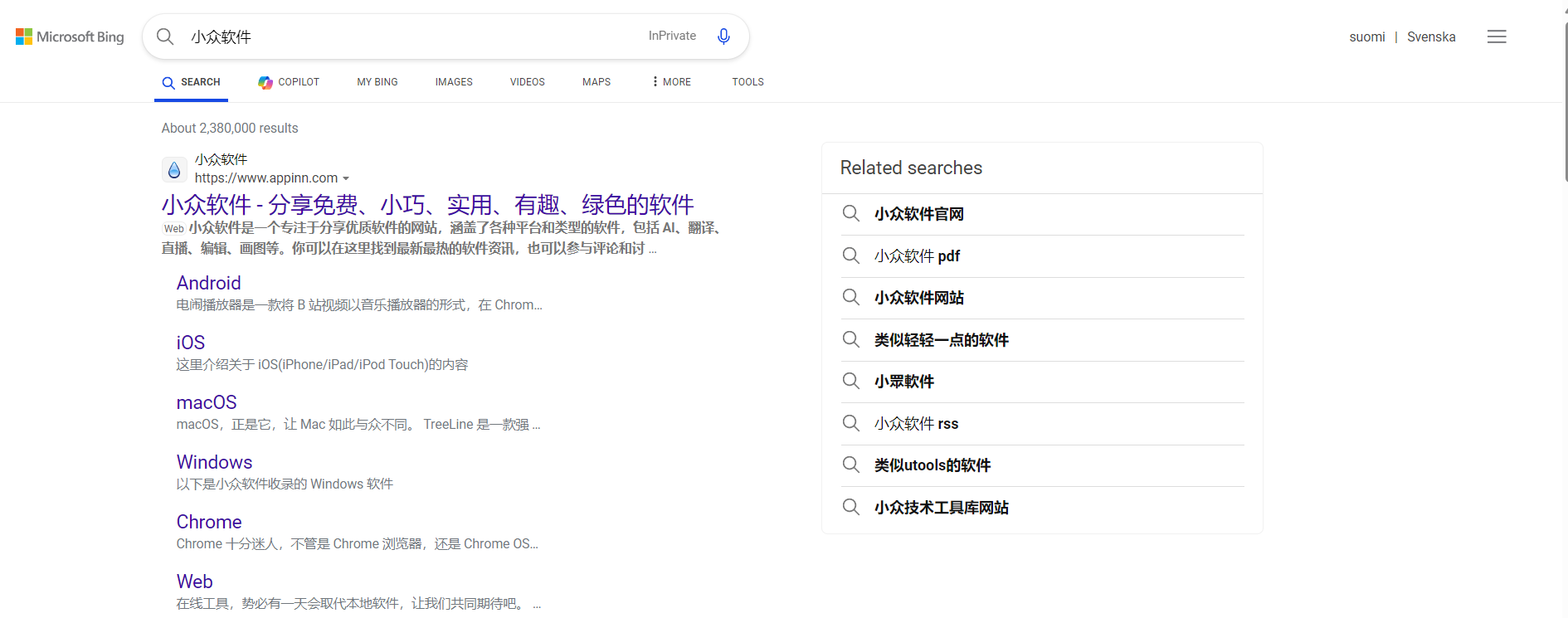Expand the appinn.com URL dropdown arrow
Viewport: 1568px width, 618px height.
346,178
